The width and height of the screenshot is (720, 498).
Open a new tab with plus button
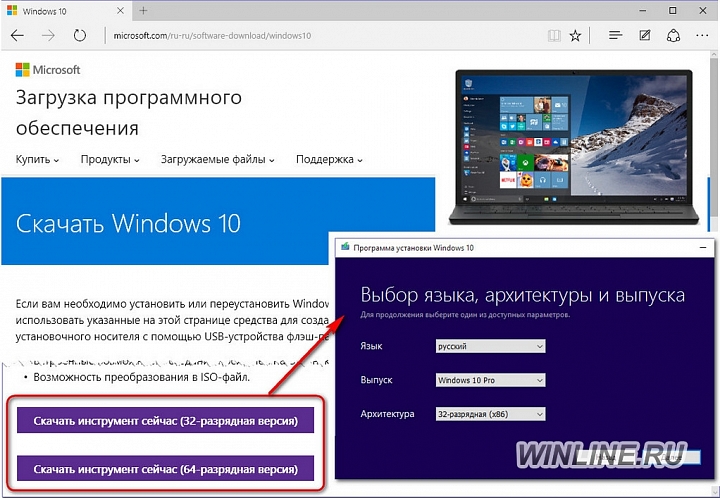(x=143, y=11)
